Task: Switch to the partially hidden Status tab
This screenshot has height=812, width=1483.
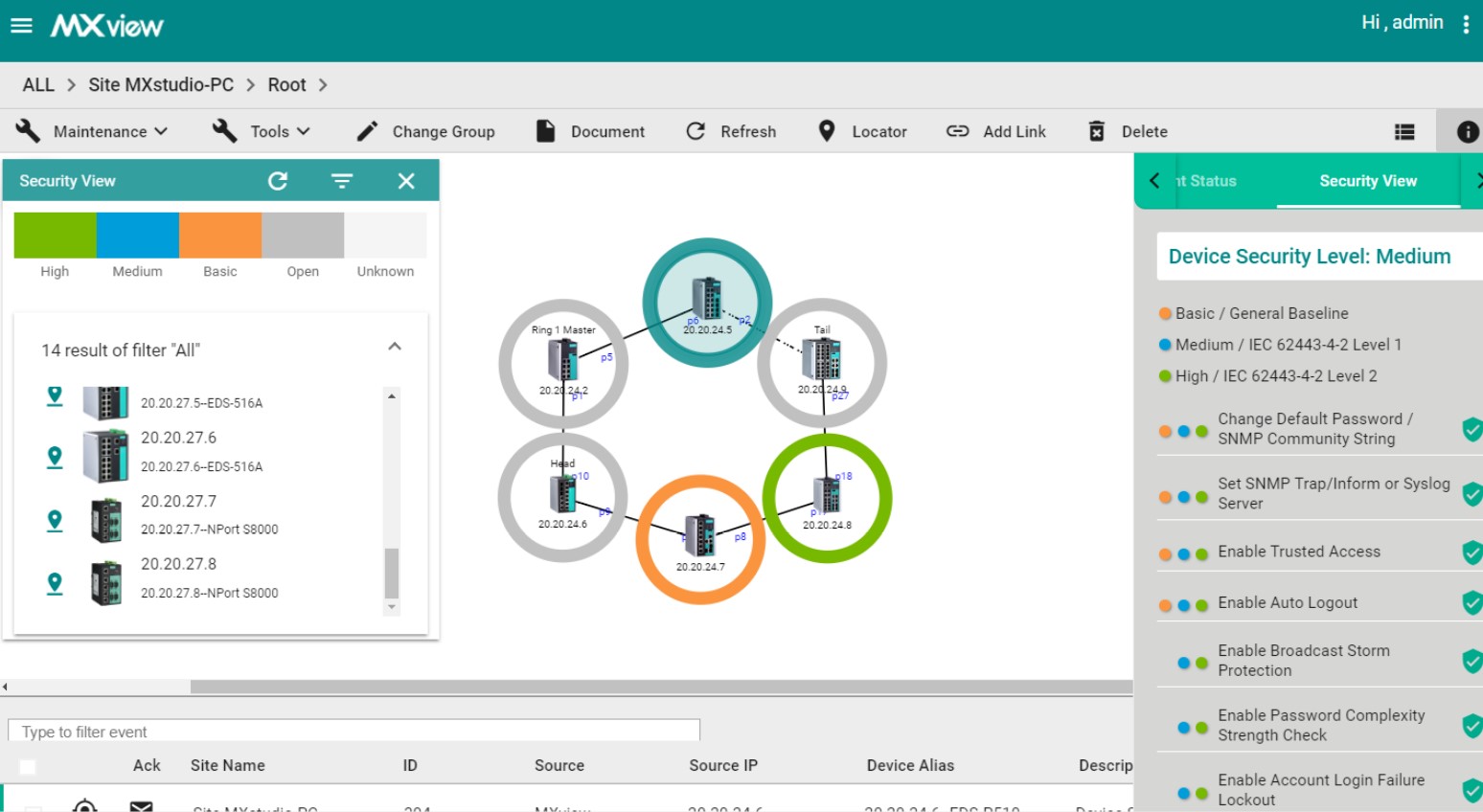Action: pyautogui.click(x=1206, y=181)
